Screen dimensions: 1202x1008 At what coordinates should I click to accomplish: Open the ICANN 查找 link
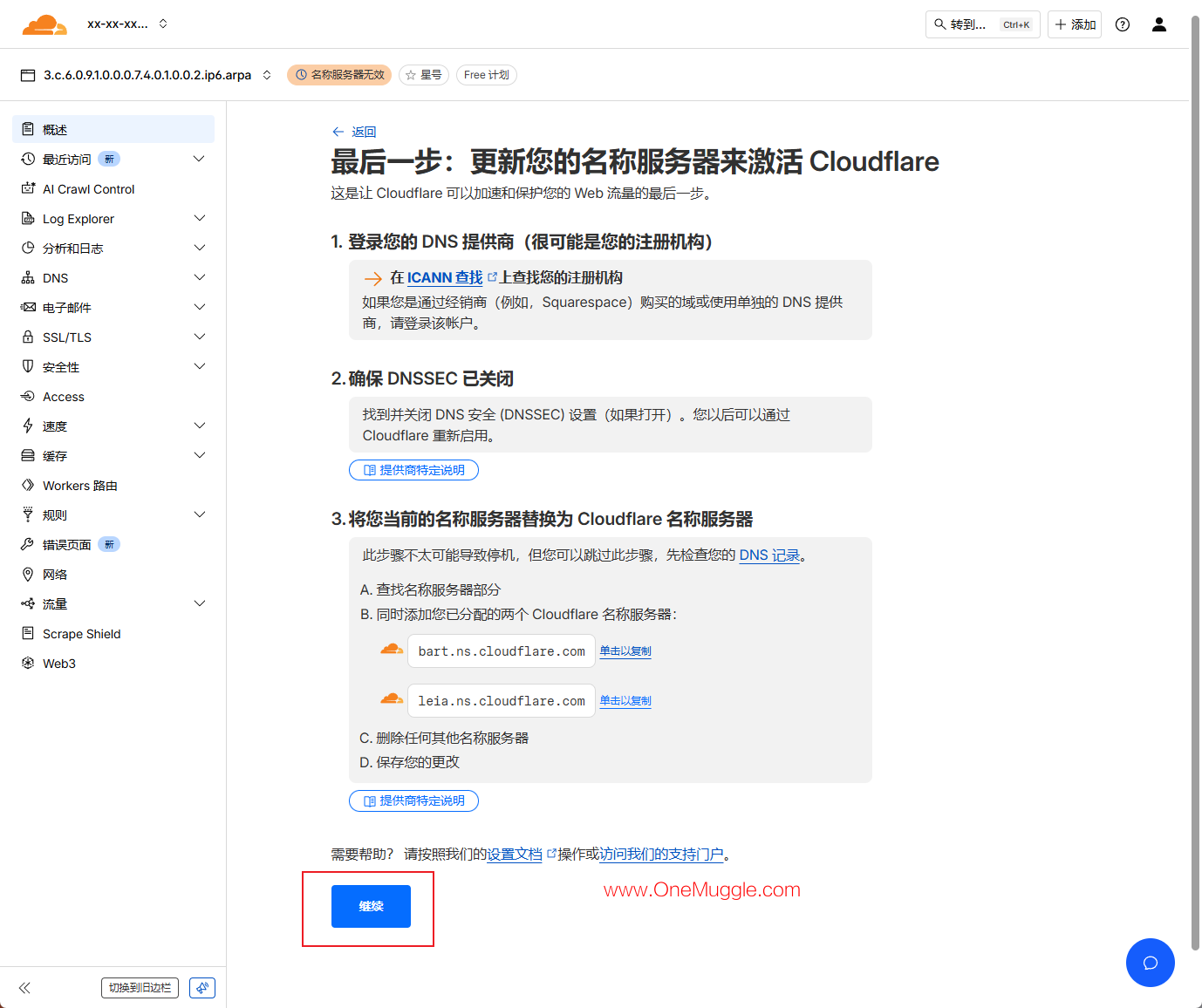[x=445, y=277]
